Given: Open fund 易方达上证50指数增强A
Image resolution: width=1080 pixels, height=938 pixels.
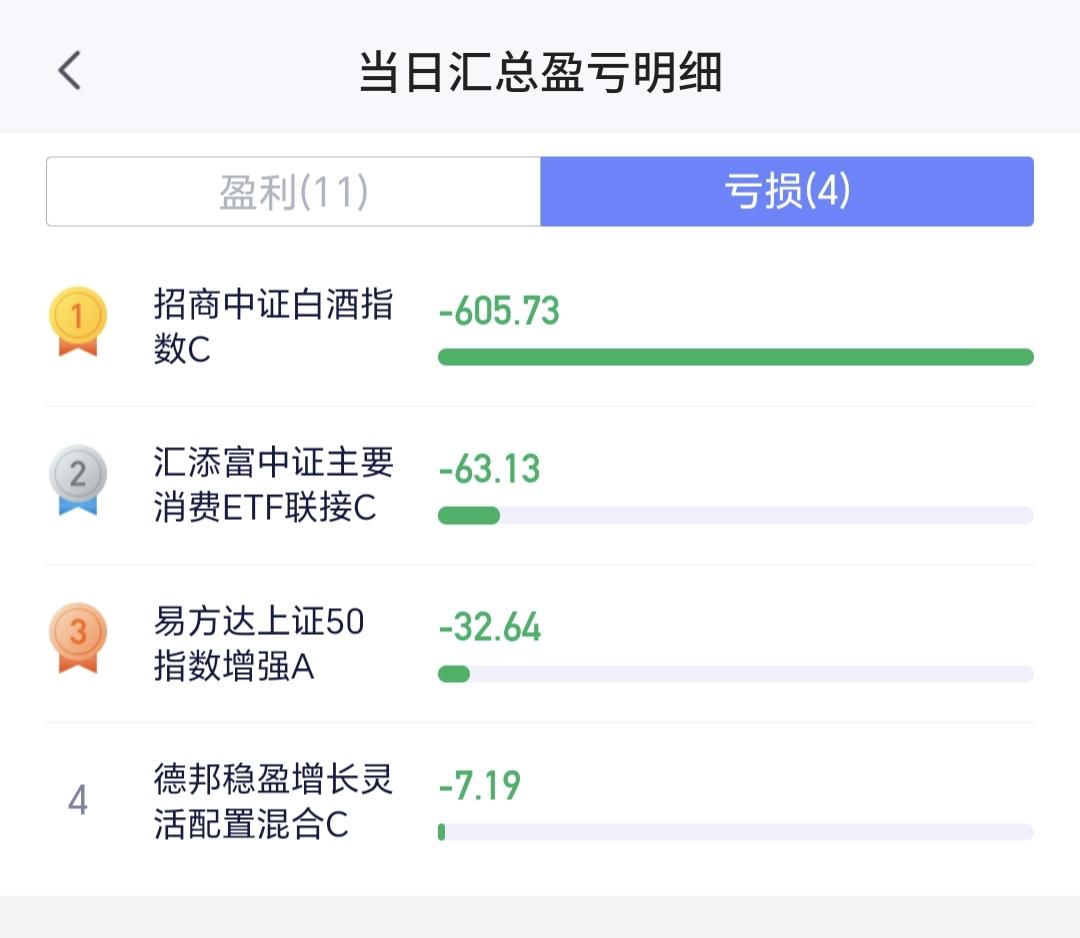Looking at the screenshot, I should tap(259, 643).
